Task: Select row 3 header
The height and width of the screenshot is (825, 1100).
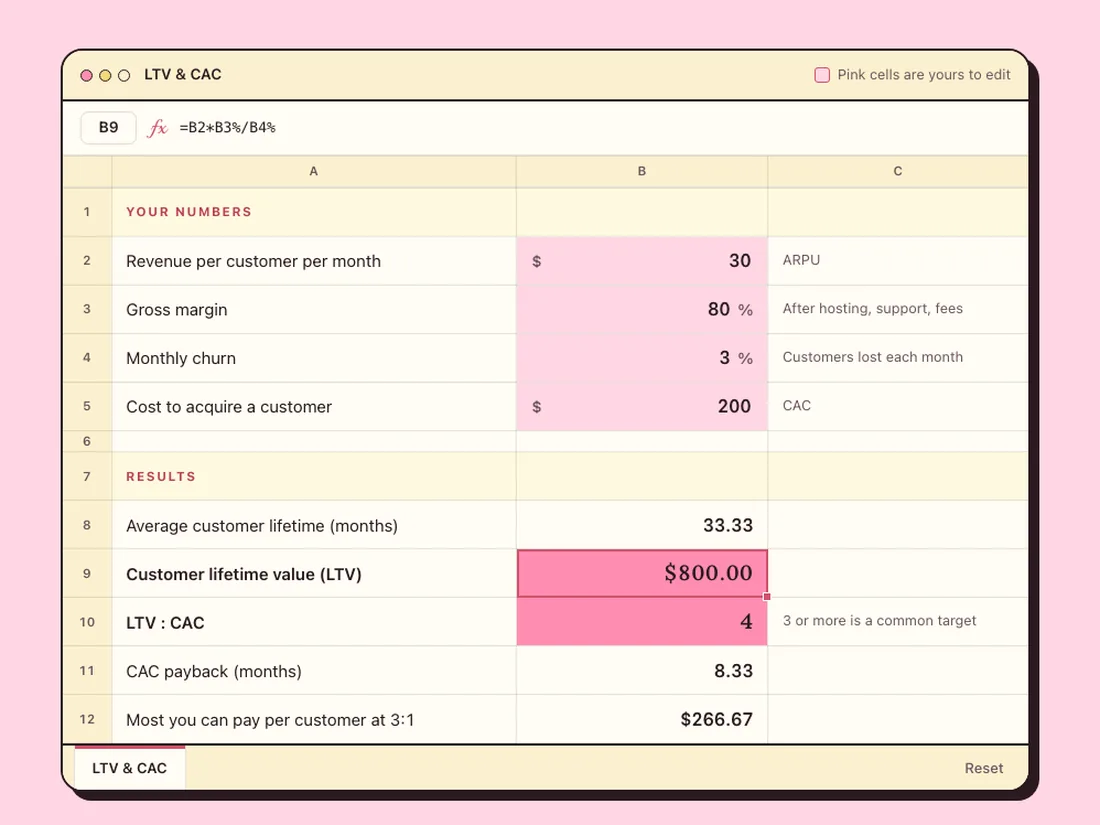Action: pyautogui.click(x=87, y=309)
